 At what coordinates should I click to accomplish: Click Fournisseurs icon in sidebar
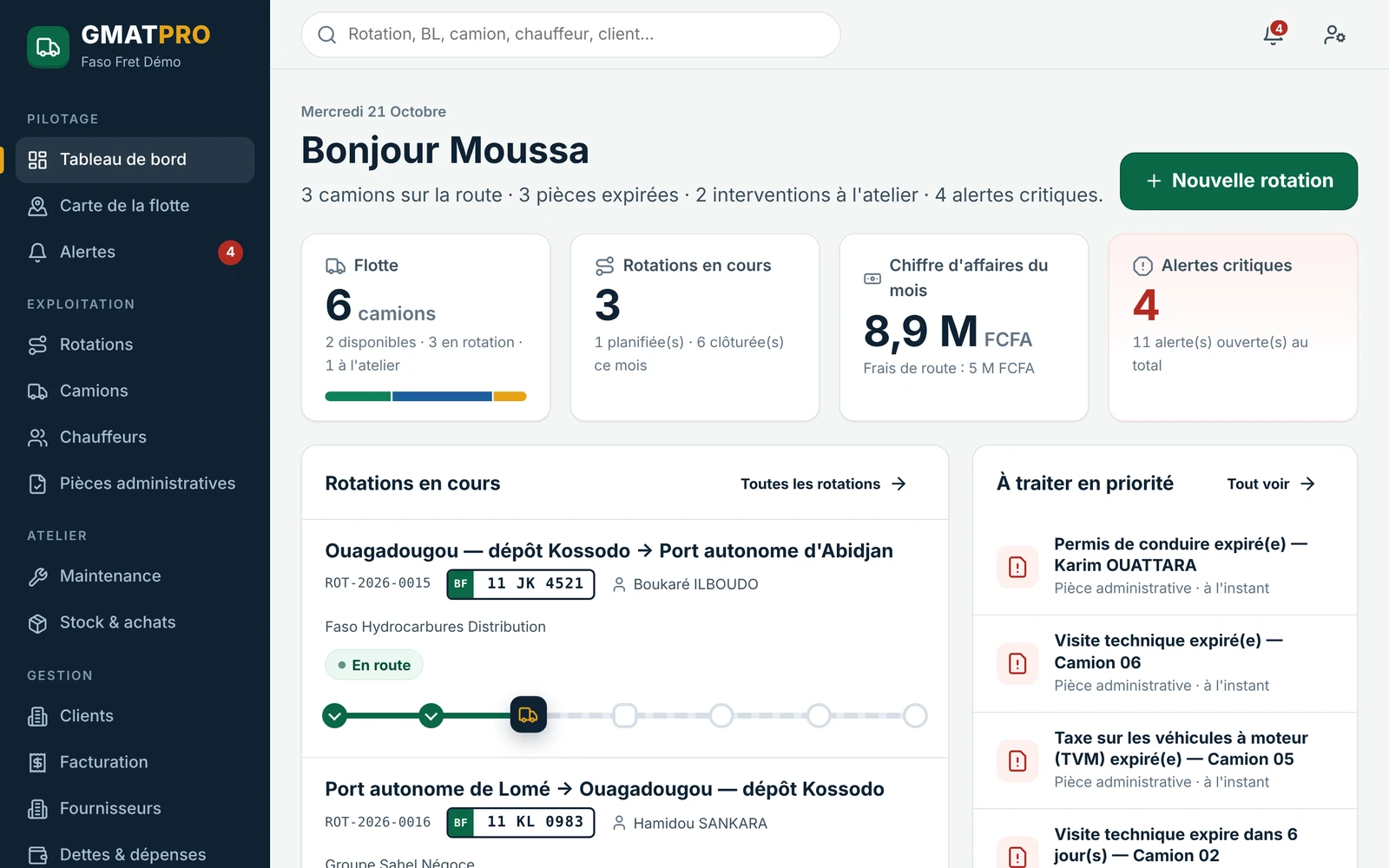37,809
